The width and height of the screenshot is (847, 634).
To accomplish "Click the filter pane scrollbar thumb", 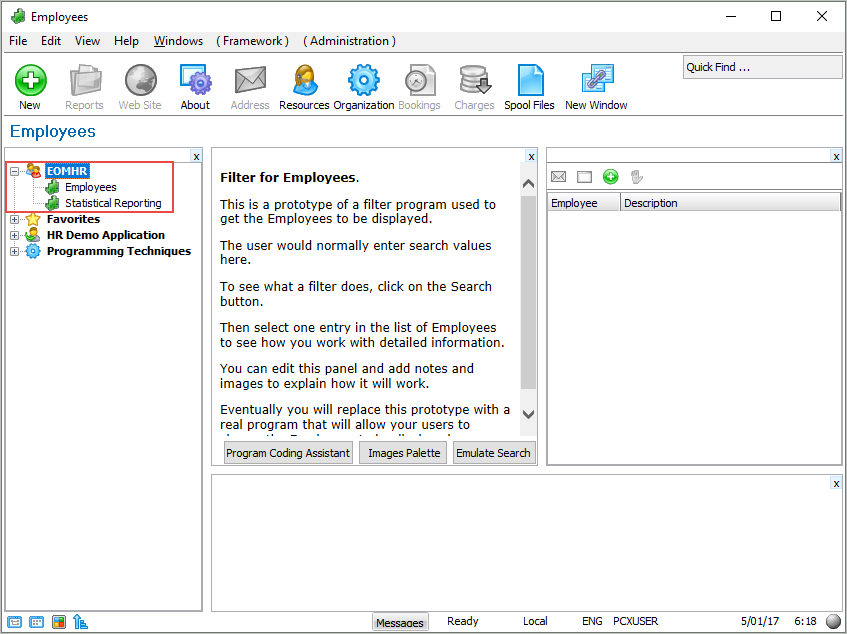I will click(x=529, y=292).
